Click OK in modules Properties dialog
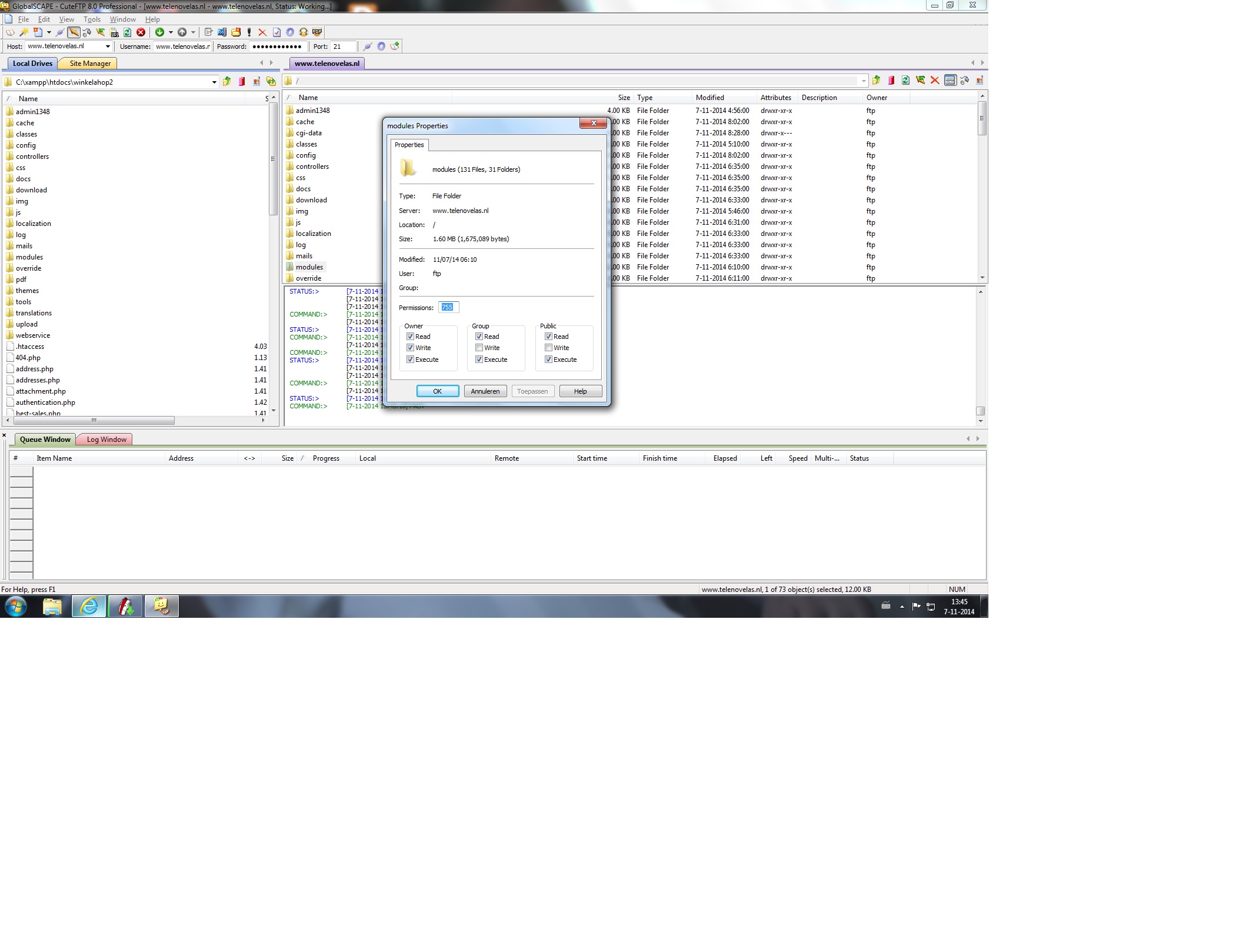The image size is (1246, 952). 437,391
